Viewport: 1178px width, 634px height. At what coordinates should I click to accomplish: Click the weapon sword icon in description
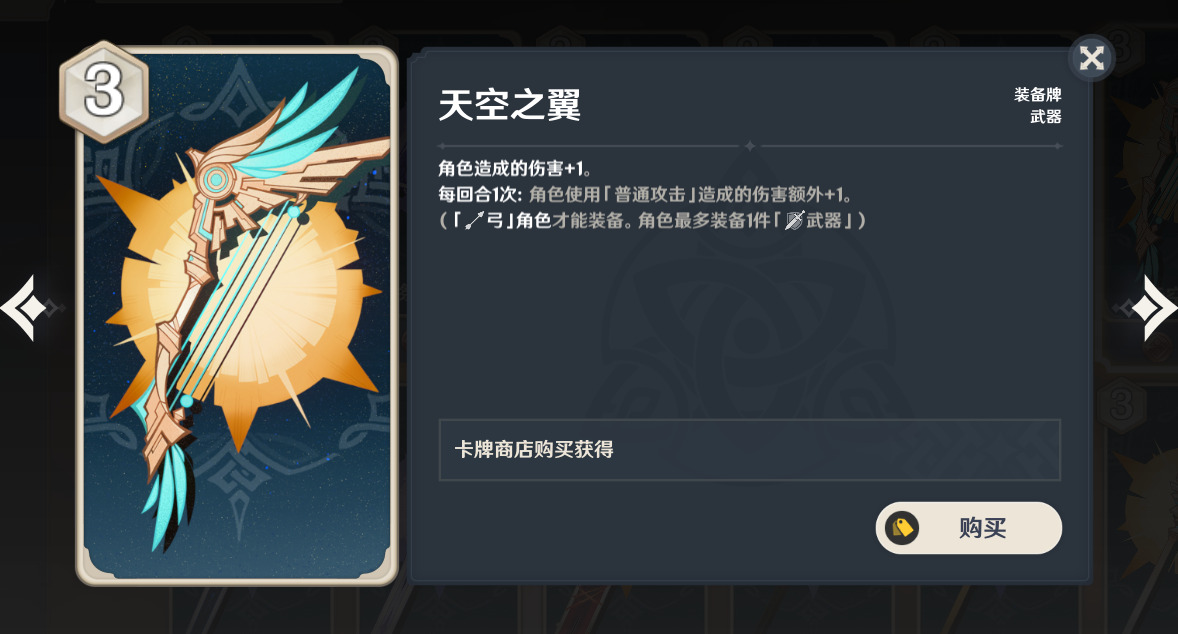pos(794,220)
